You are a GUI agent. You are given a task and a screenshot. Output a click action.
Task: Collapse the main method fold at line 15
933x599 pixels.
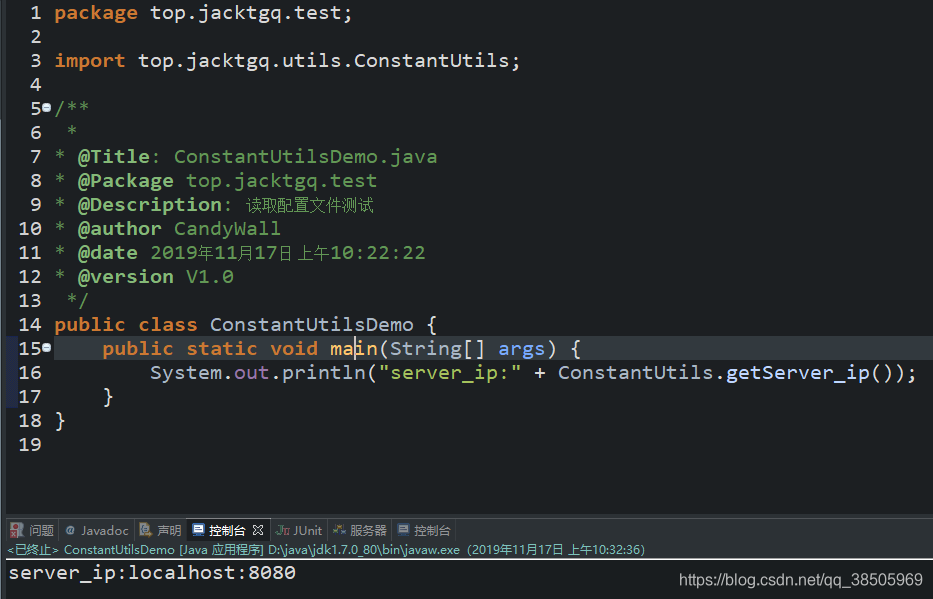(x=46, y=347)
